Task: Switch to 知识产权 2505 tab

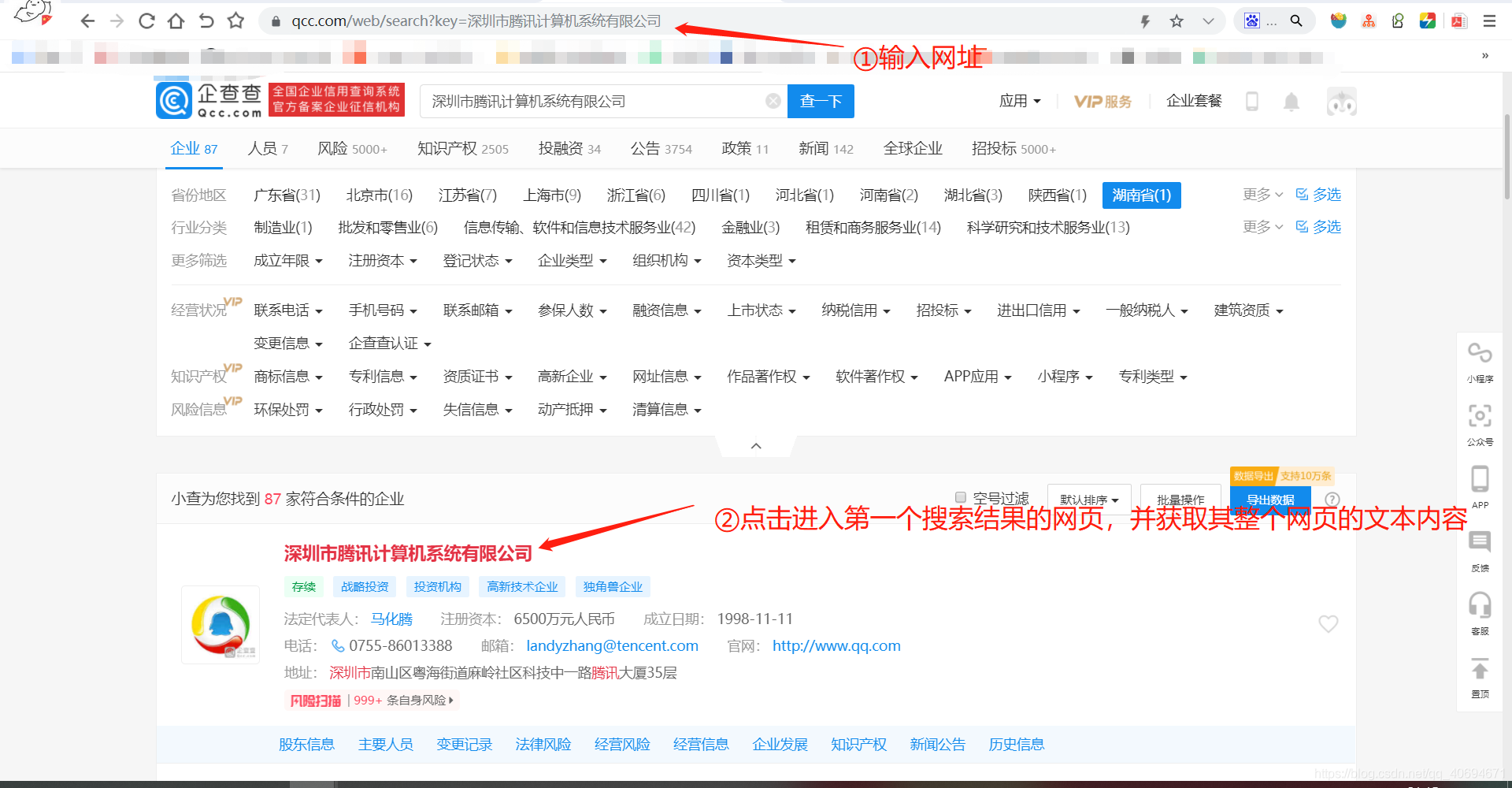Action: [x=462, y=148]
